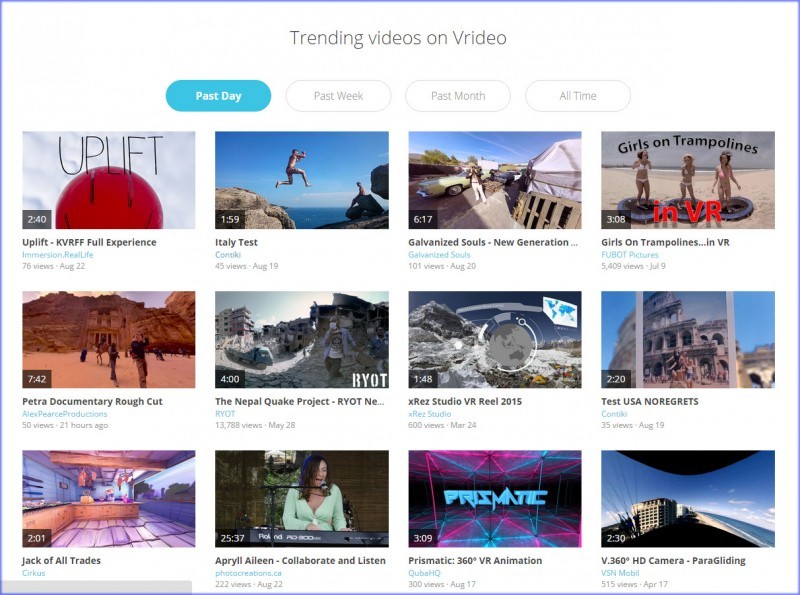Select the Past Day filter

pos(219,96)
